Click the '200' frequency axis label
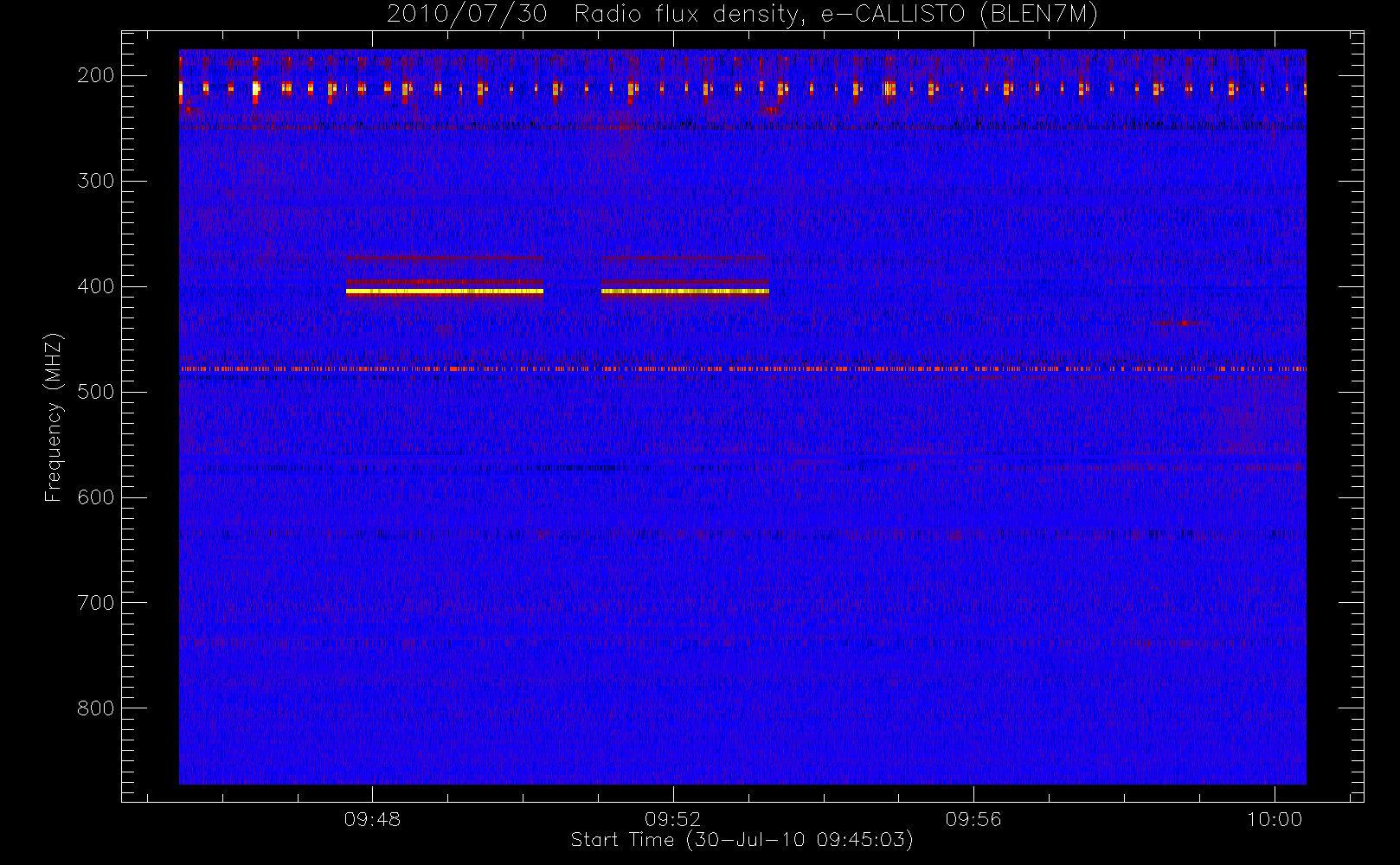The width and height of the screenshot is (1400, 865). click(x=95, y=75)
